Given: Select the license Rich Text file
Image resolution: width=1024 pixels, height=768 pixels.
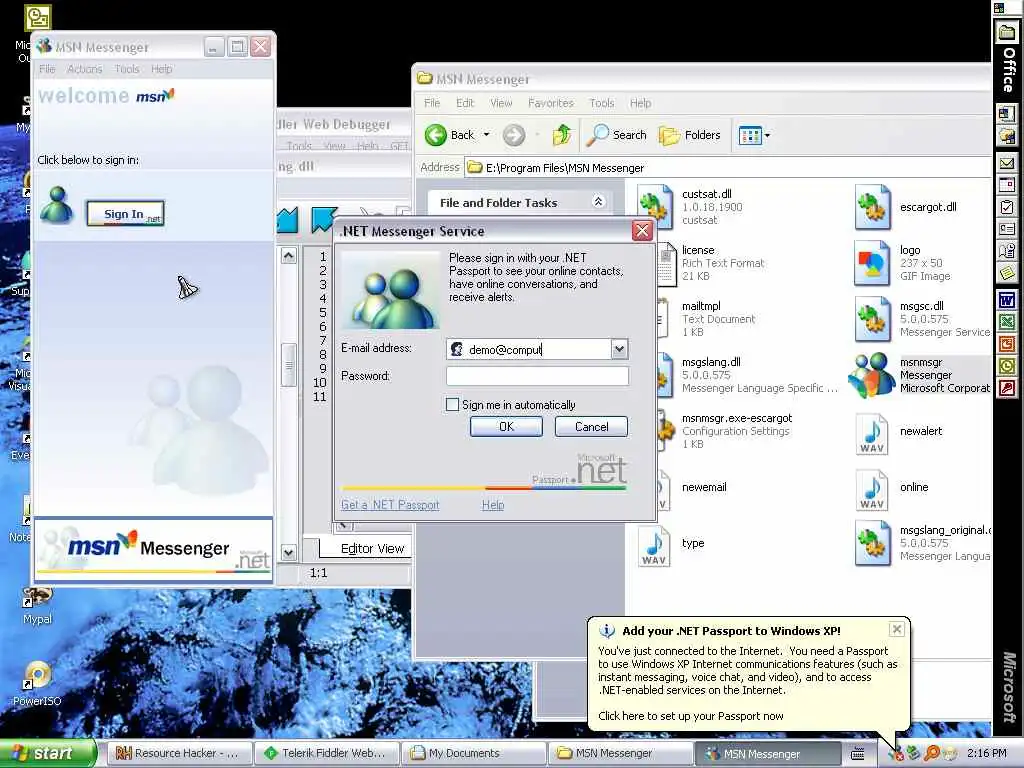Looking at the screenshot, I should (x=698, y=250).
